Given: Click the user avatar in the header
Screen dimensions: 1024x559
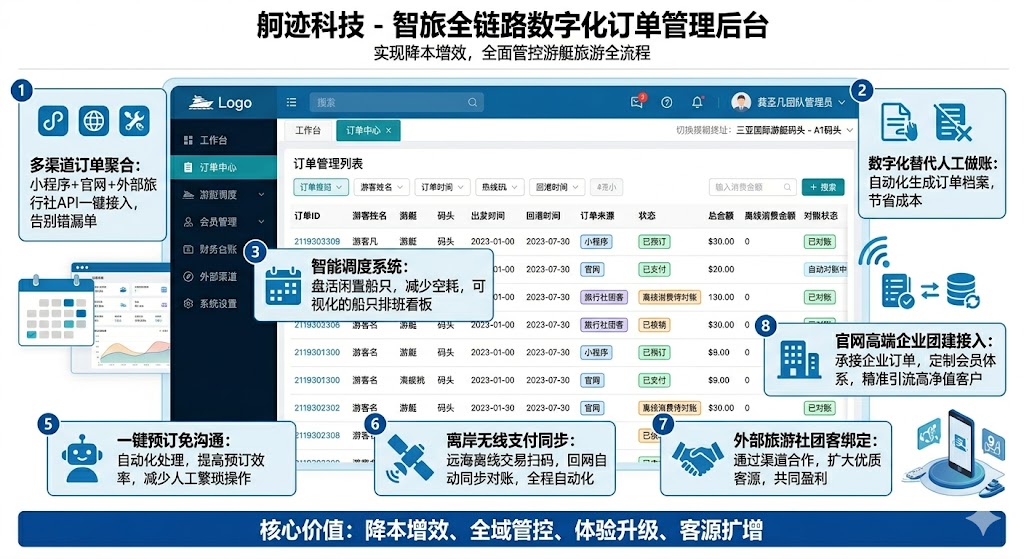Looking at the screenshot, I should [740, 102].
